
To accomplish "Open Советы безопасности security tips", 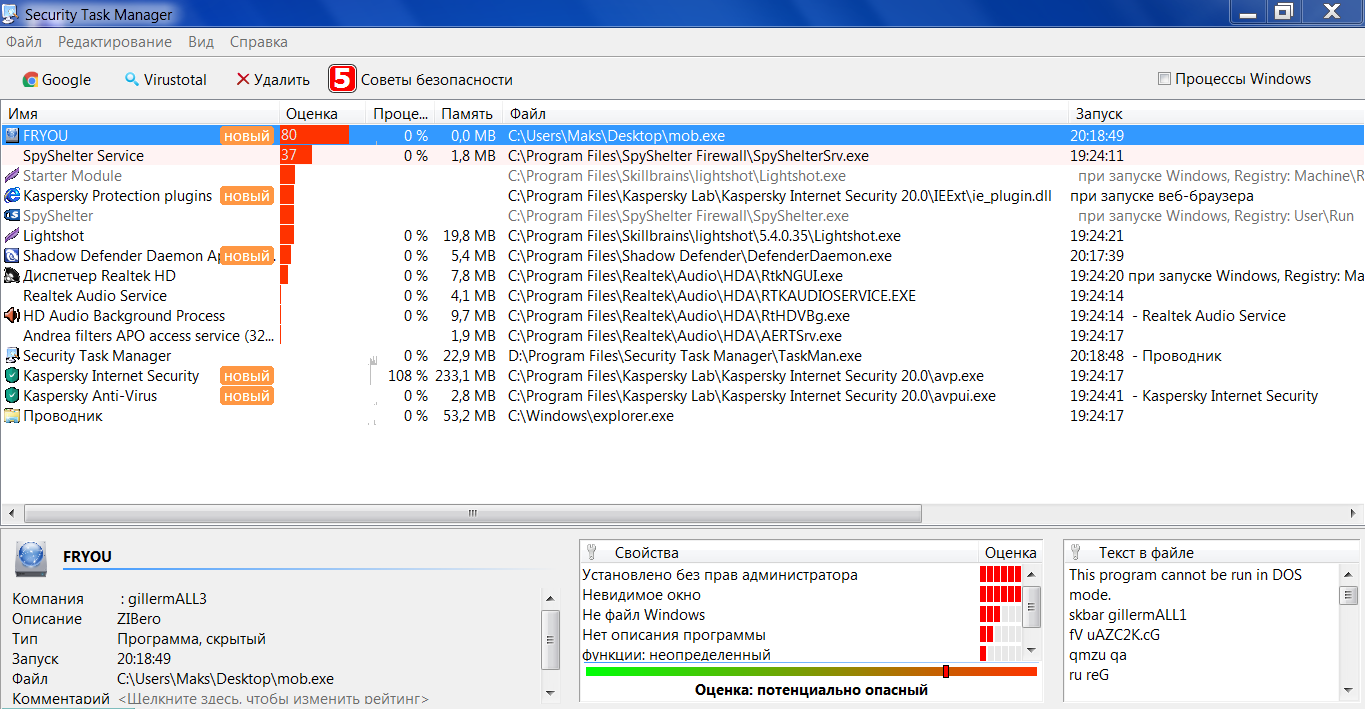I will (x=436, y=80).
